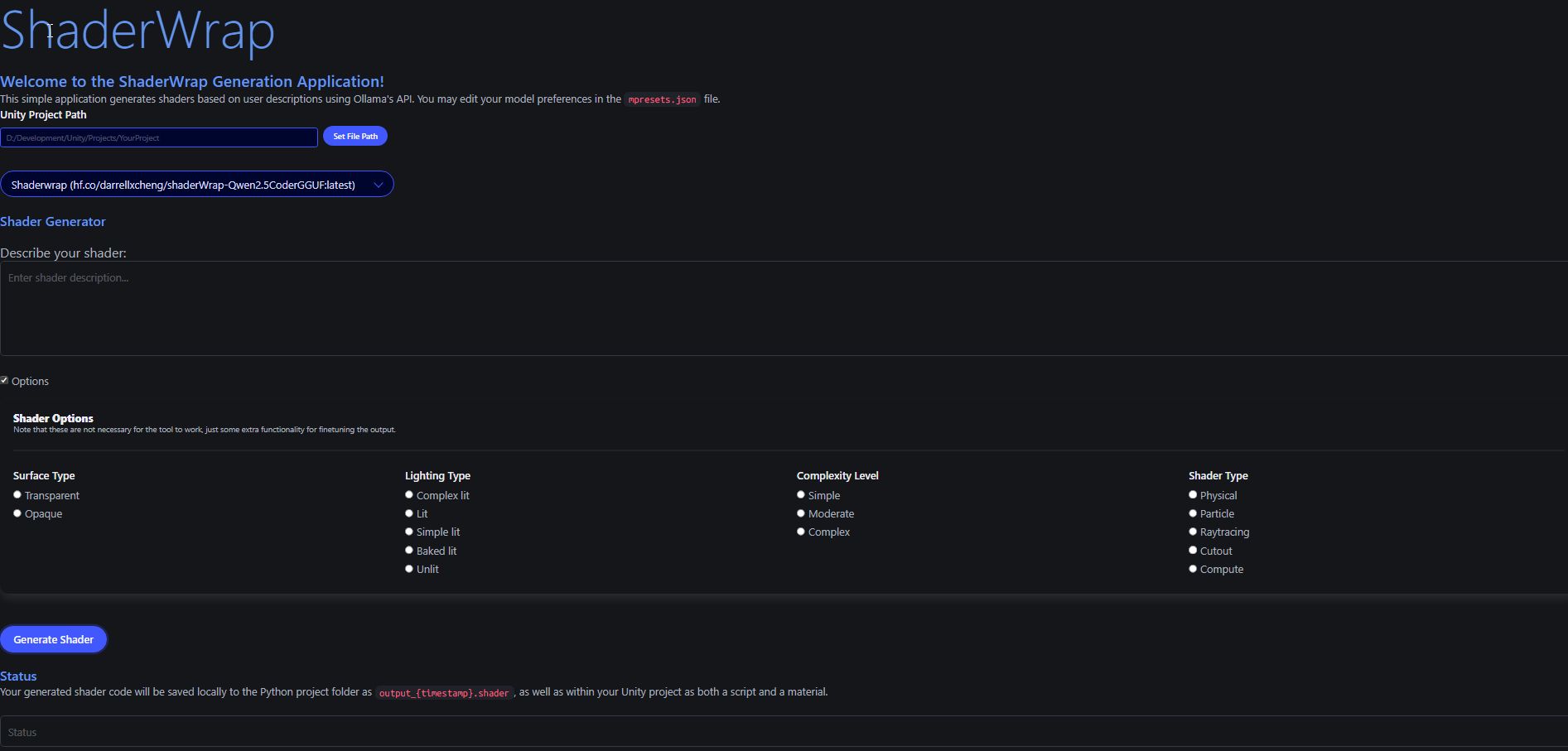Choose Moderate complexity level
The width and height of the screenshot is (1568, 751).
800,513
